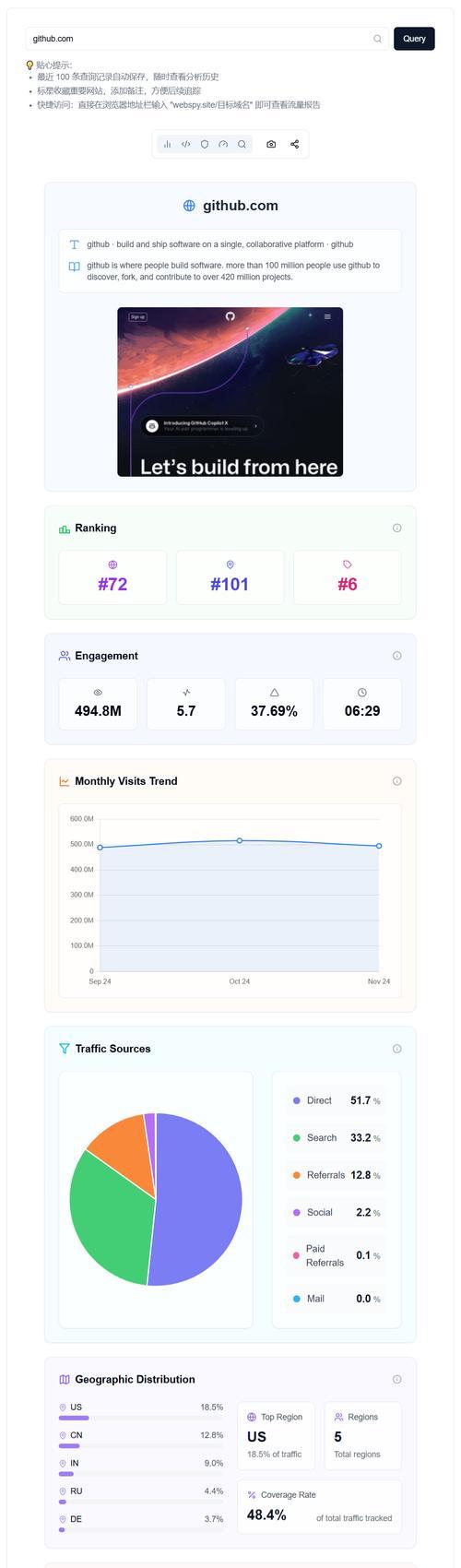
Task: Select the Mail 0.0% legend row
Action: coord(337,1299)
